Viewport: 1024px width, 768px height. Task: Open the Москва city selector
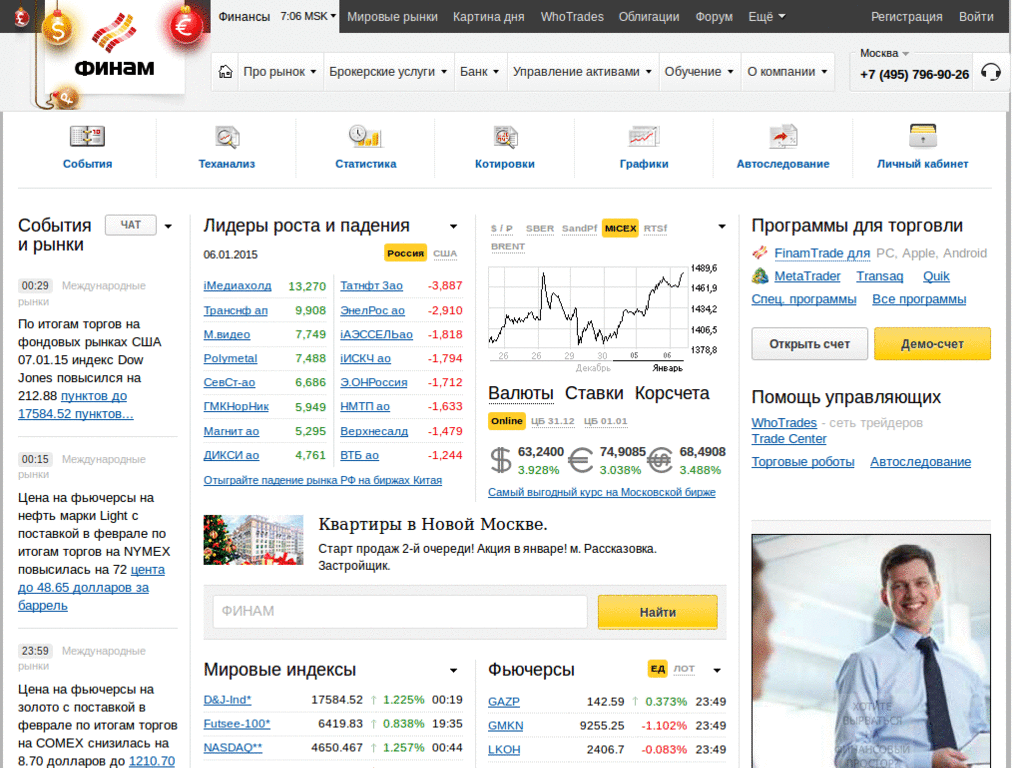(x=884, y=54)
